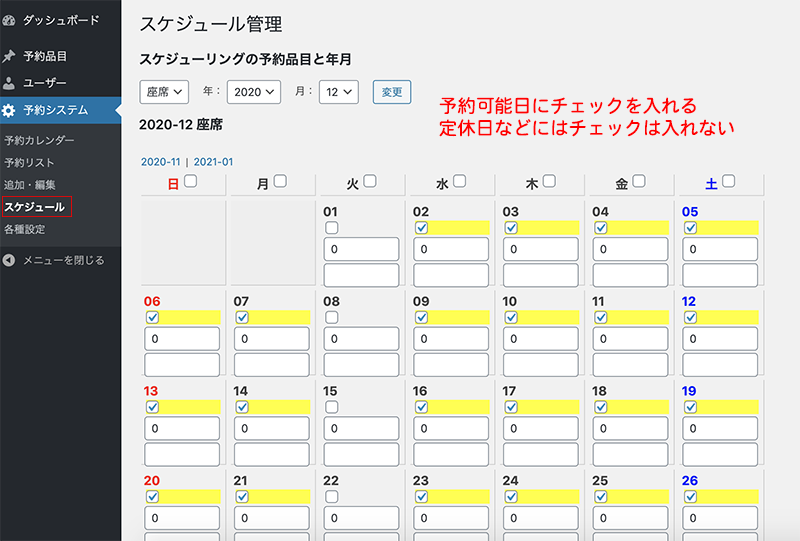Screen dimensions: 800x541
Task: Check the box for day 08
Action: point(332,317)
